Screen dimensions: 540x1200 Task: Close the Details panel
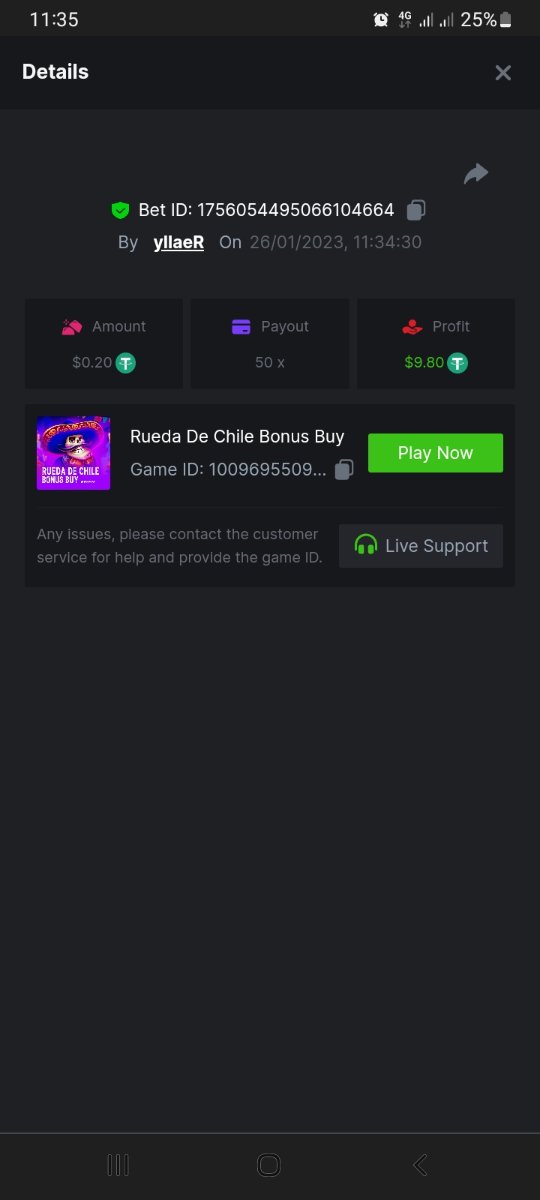coord(503,72)
